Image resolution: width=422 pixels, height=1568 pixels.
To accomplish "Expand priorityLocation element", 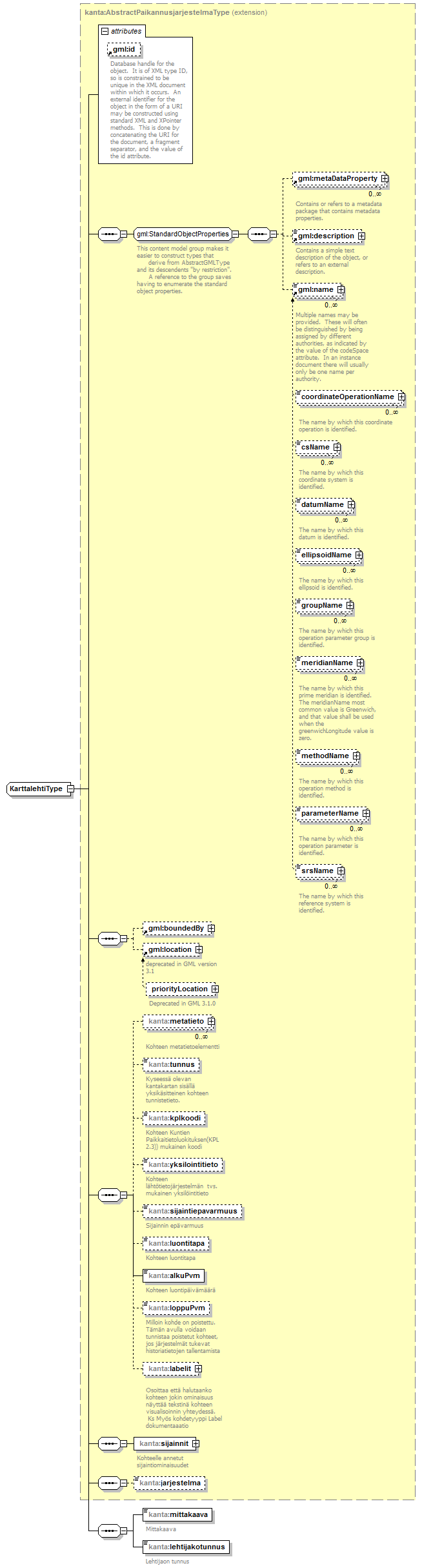I will point(215,989).
